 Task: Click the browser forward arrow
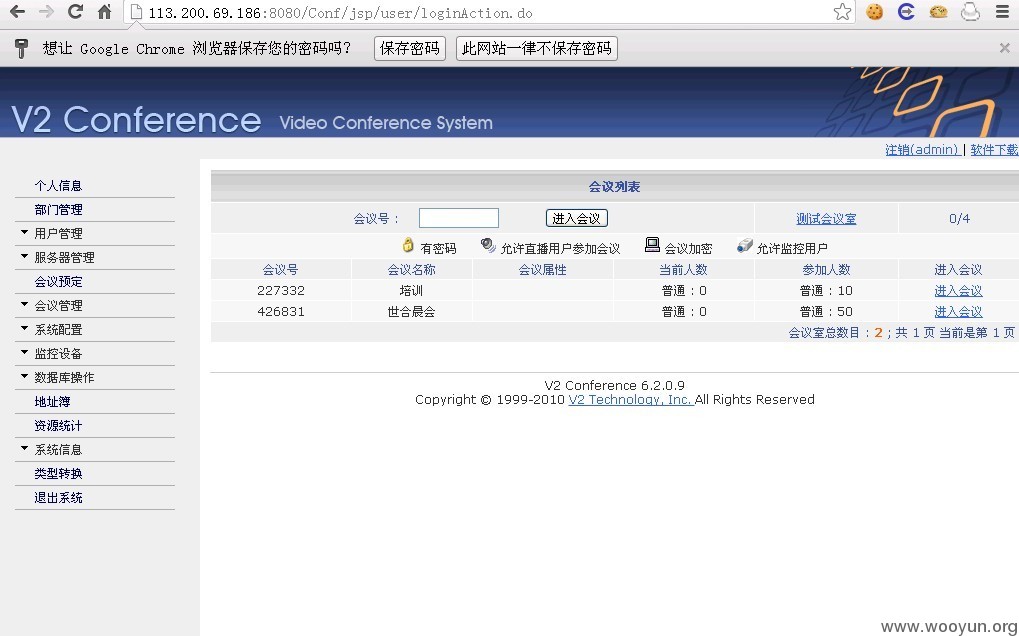(x=46, y=11)
